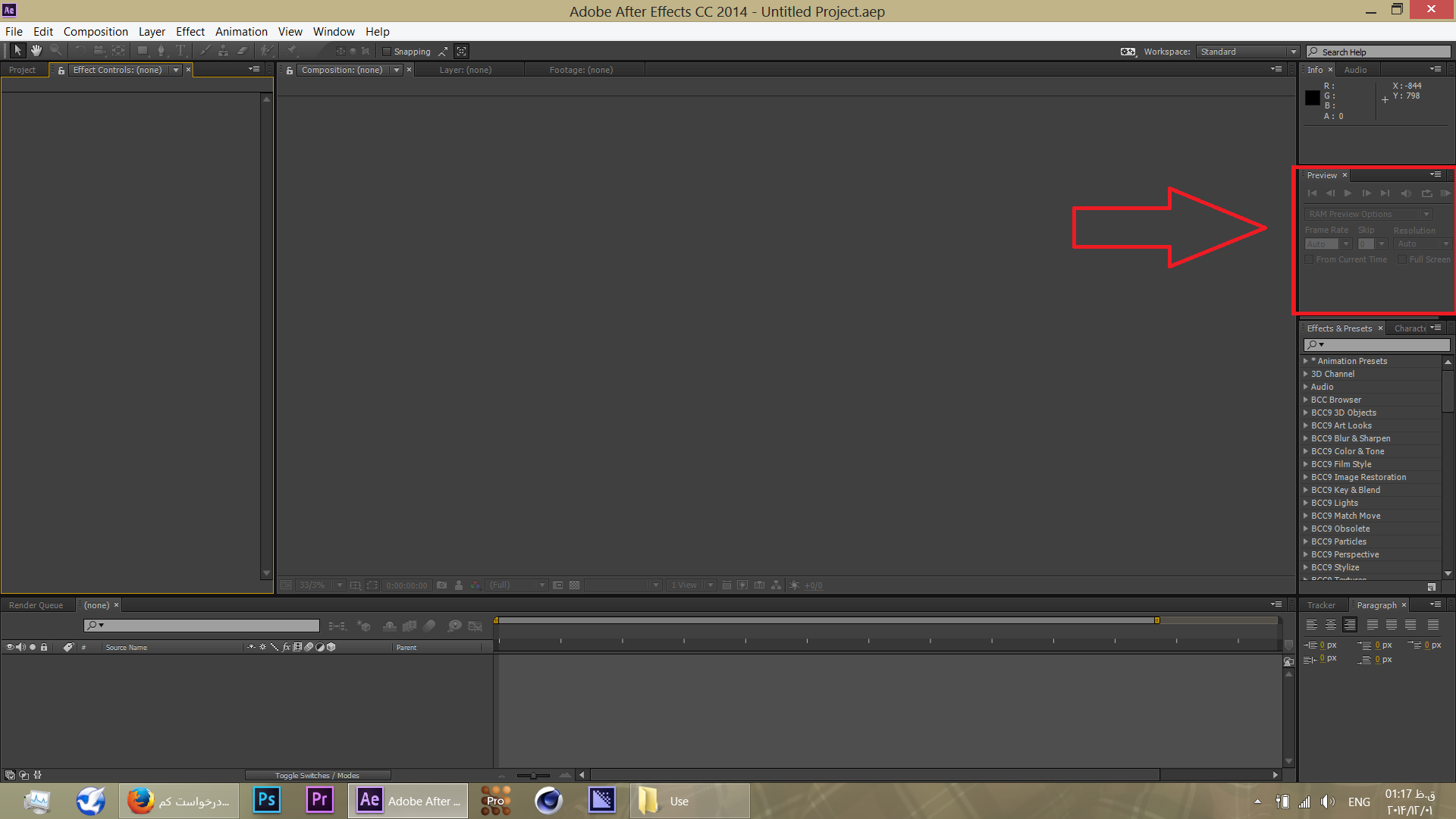
Task: Click the timeline layer search field
Action: (202, 626)
